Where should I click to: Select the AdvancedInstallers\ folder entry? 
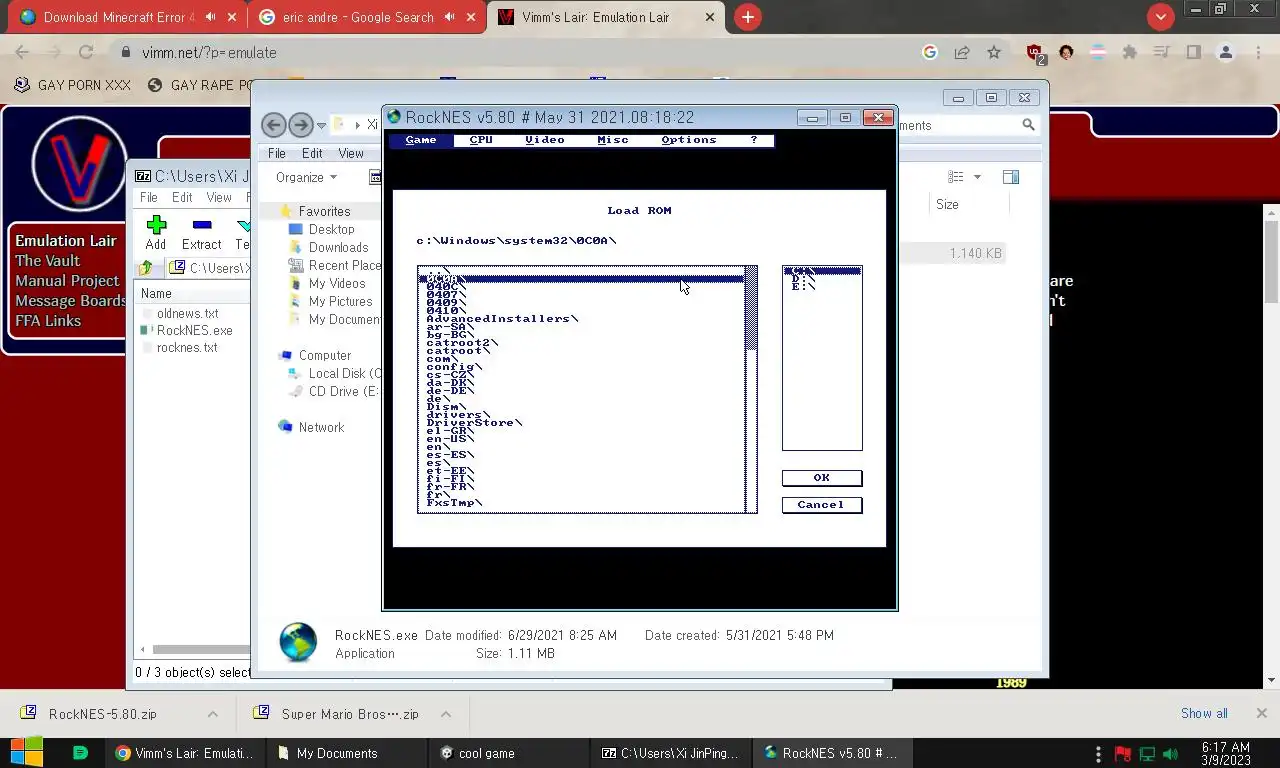click(x=502, y=319)
